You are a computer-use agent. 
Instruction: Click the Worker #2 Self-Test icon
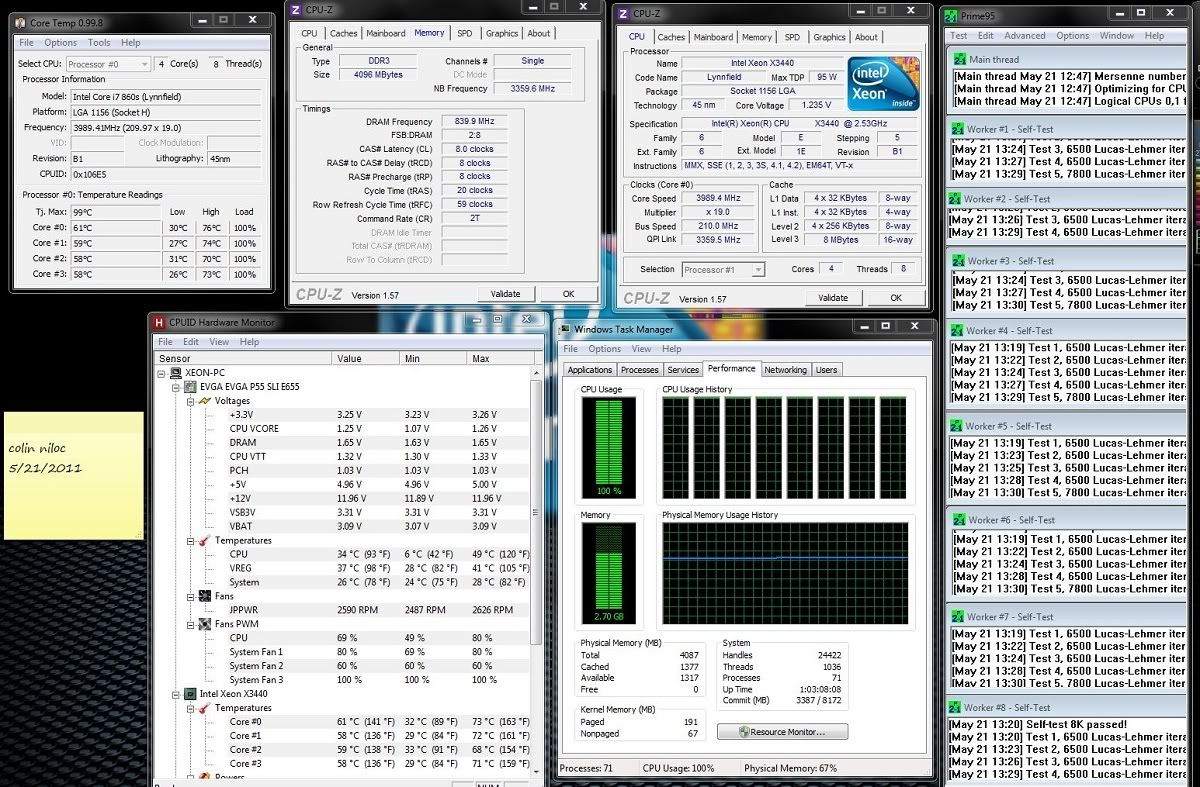click(x=956, y=199)
